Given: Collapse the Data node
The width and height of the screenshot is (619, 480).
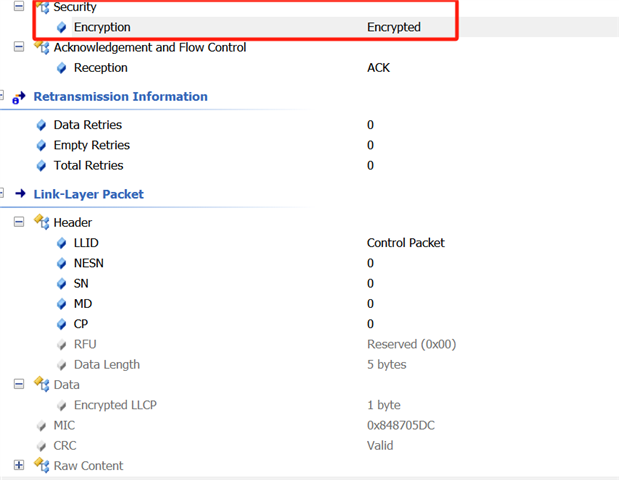Looking at the screenshot, I should click(x=19, y=384).
